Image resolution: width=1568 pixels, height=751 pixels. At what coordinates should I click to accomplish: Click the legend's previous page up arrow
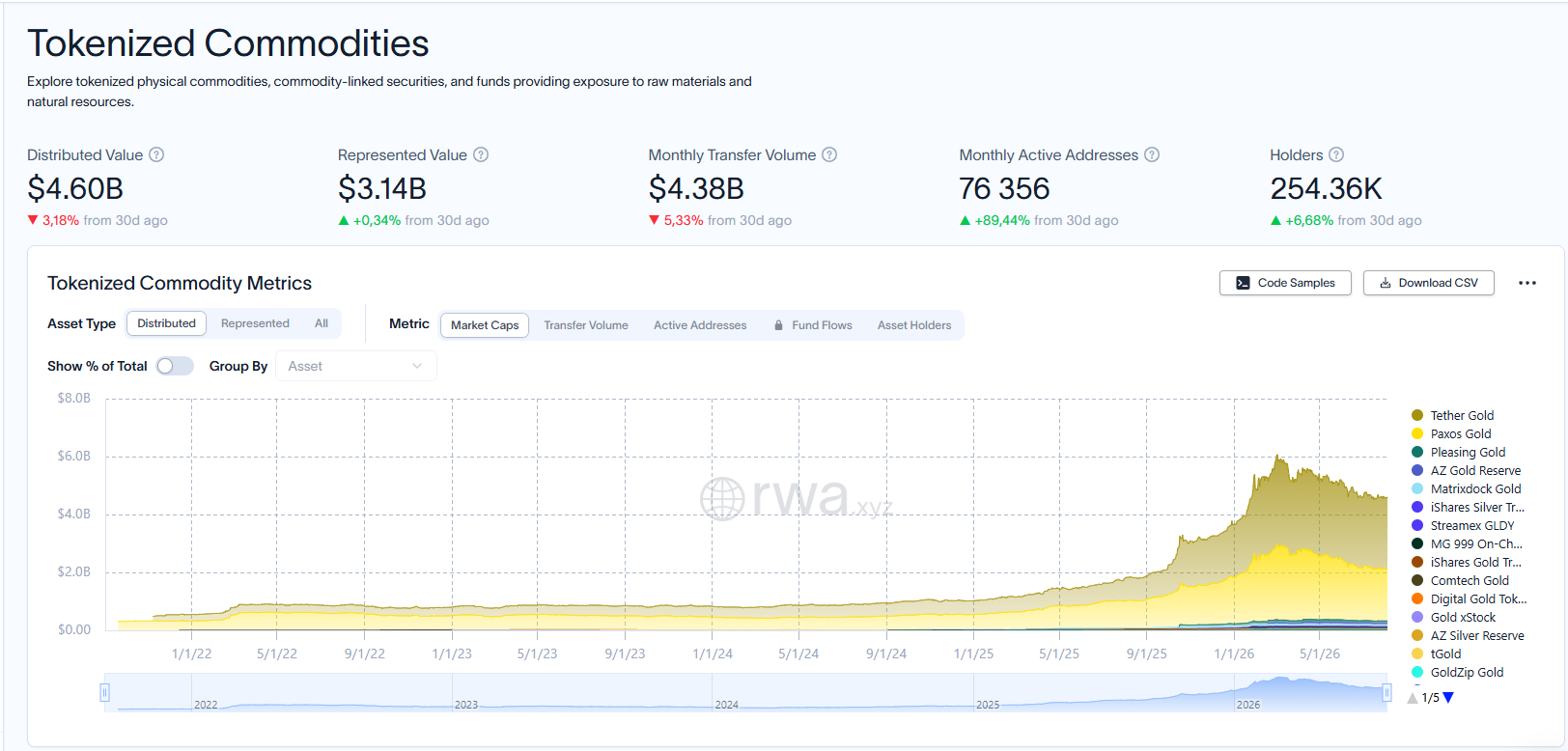coord(1414,698)
